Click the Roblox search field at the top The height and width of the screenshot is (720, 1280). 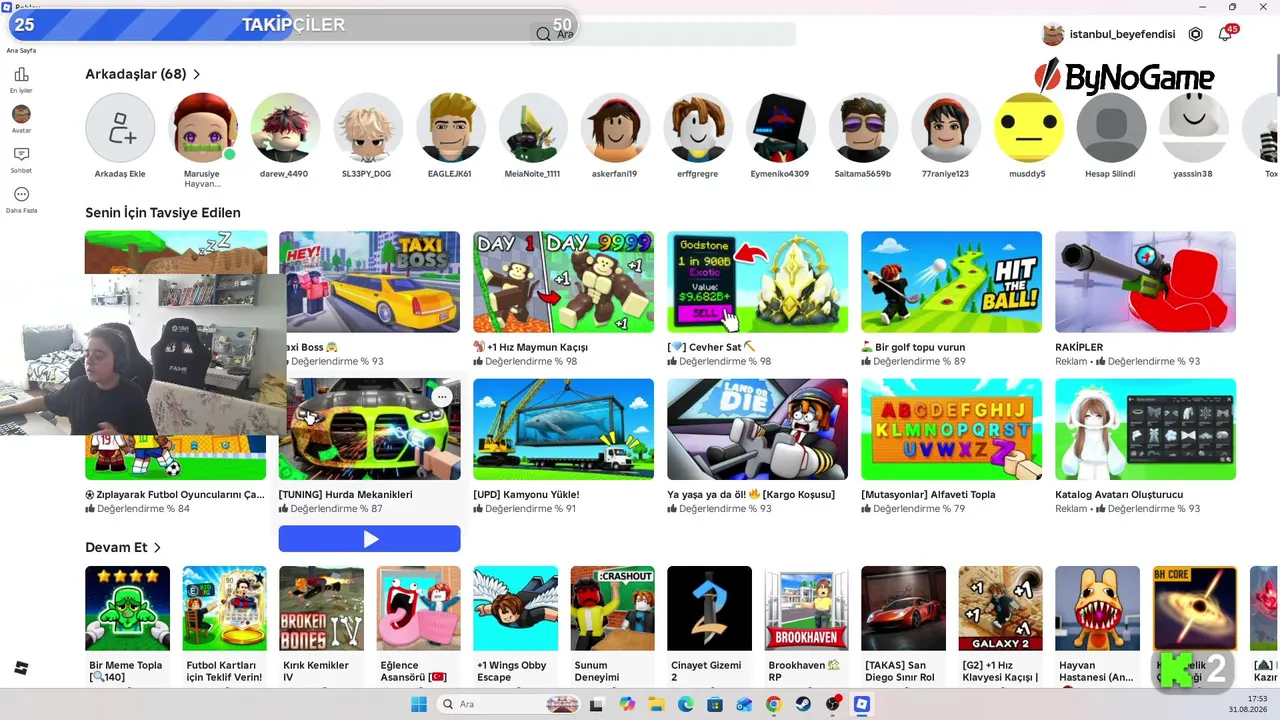(x=662, y=34)
